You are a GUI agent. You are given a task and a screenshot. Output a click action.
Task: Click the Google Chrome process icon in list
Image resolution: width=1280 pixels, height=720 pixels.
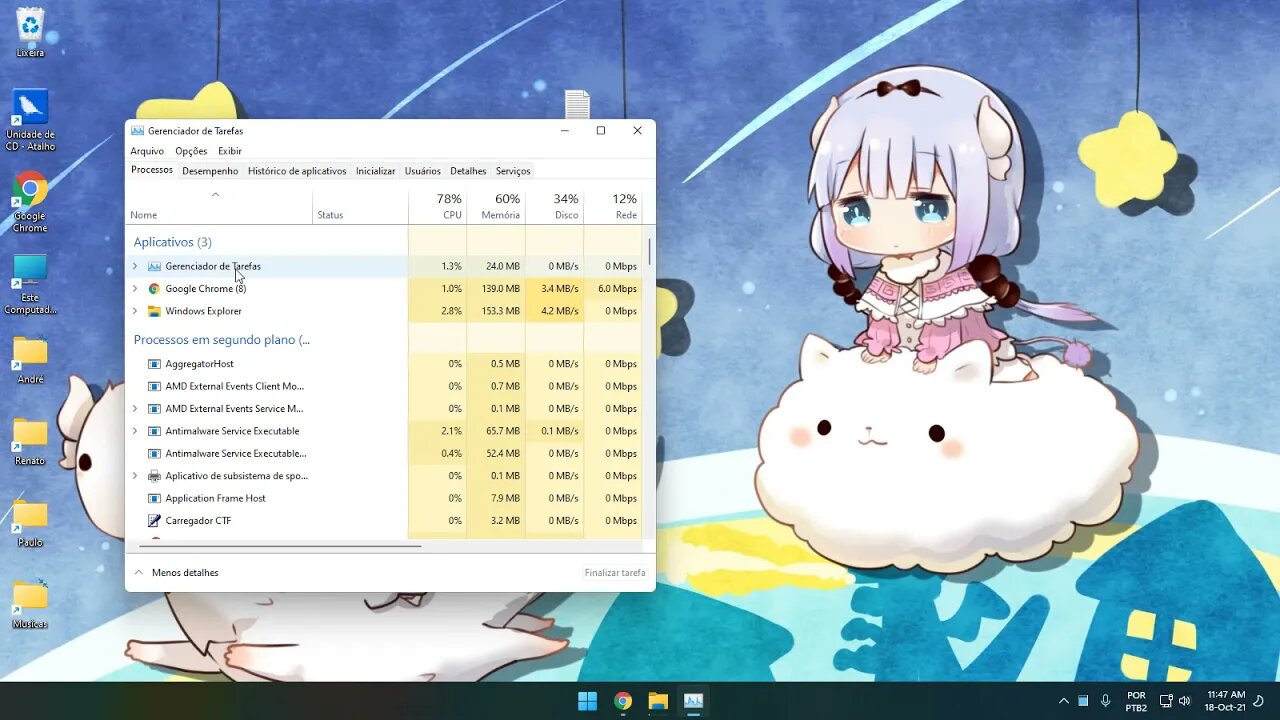[x=154, y=289]
